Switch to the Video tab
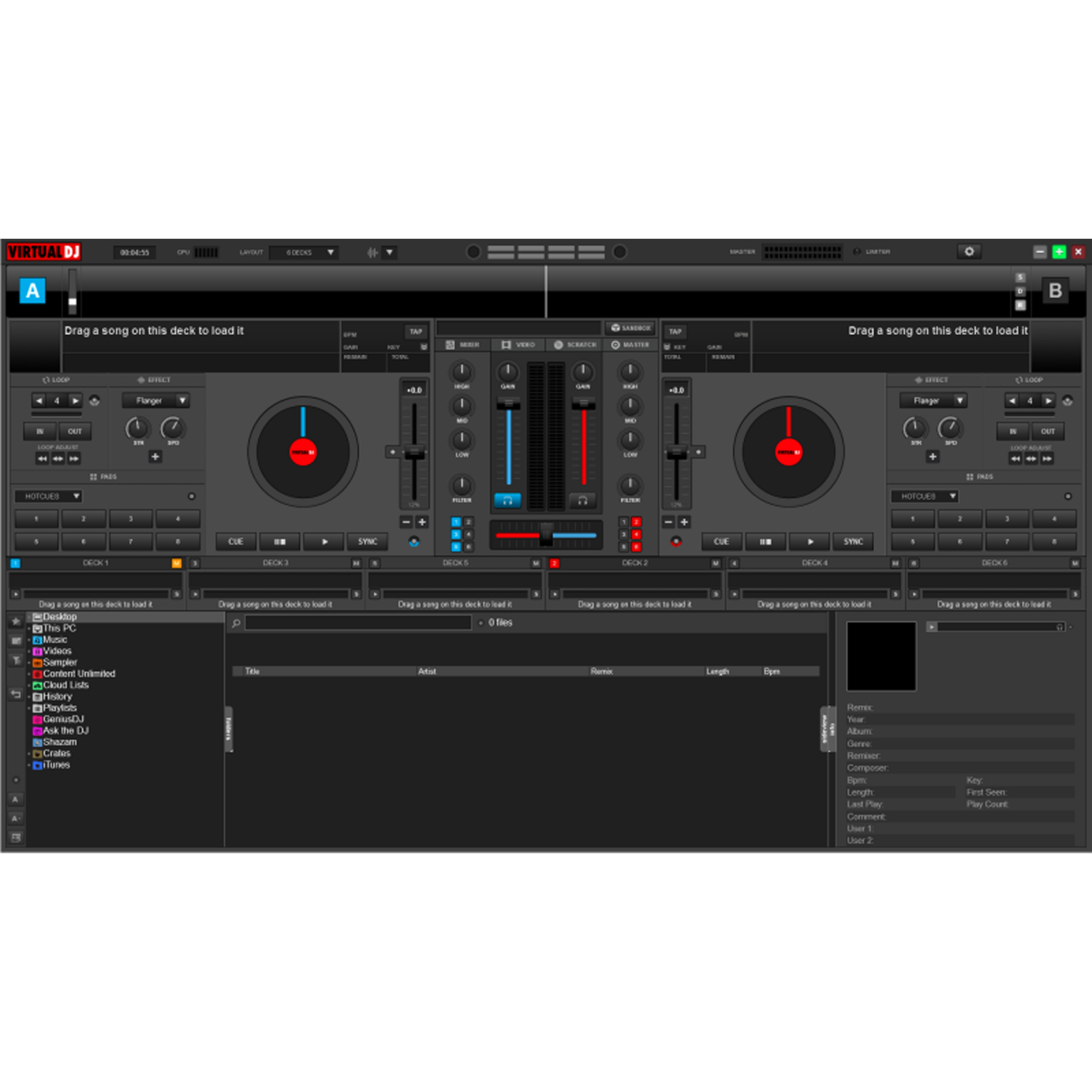Image resolution: width=1092 pixels, height=1092 pixels. [518, 345]
